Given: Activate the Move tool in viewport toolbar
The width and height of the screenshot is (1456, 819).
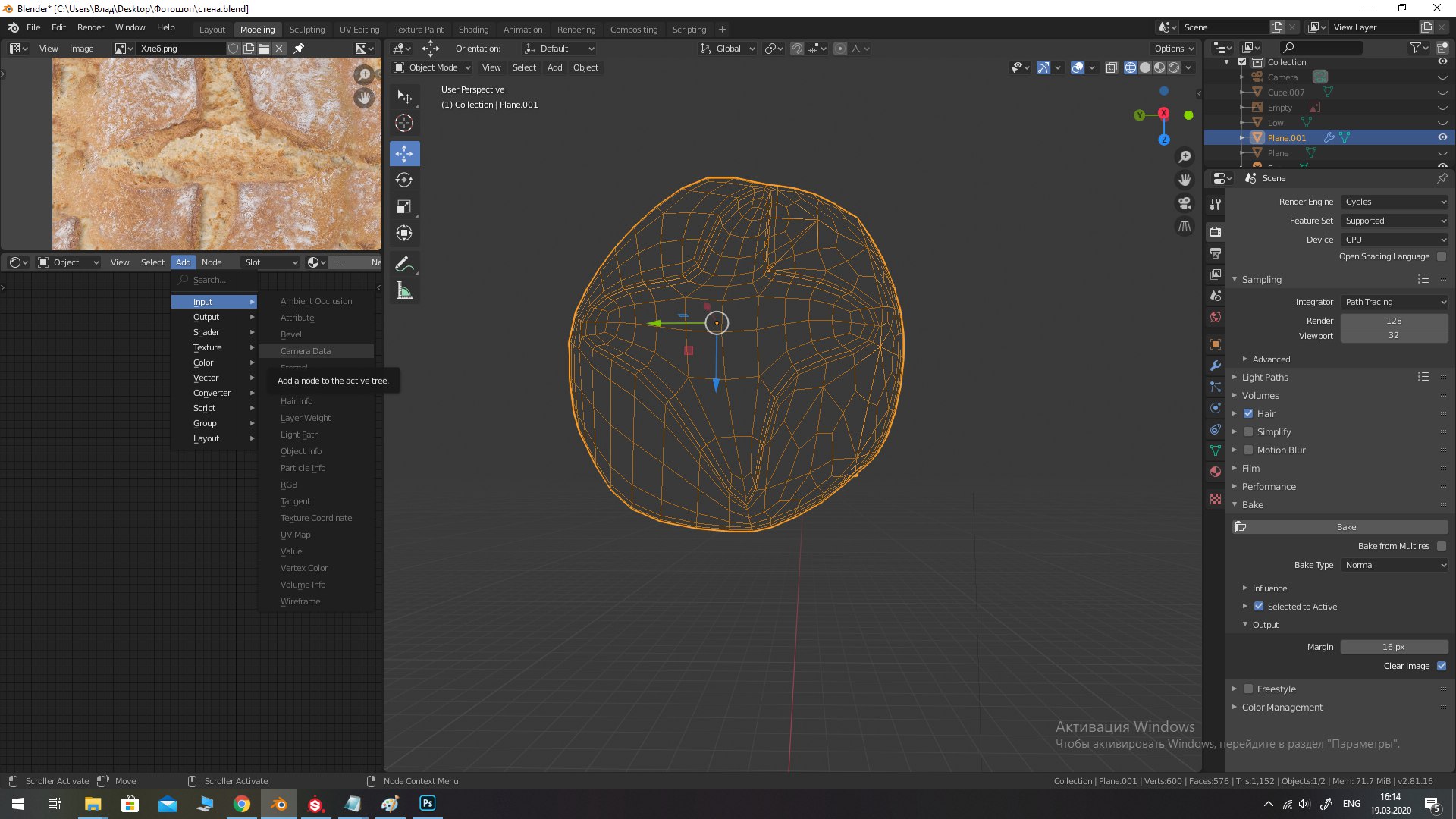Looking at the screenshot, I should [404, 153].
